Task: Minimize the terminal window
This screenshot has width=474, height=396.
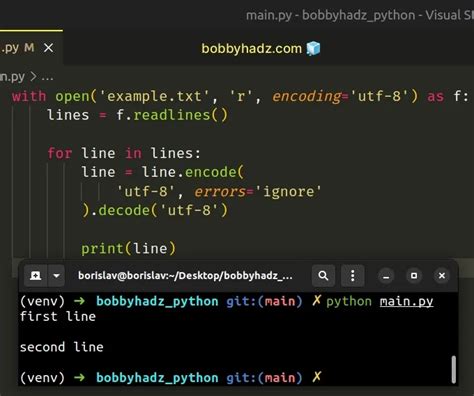Action: [386, 276]
